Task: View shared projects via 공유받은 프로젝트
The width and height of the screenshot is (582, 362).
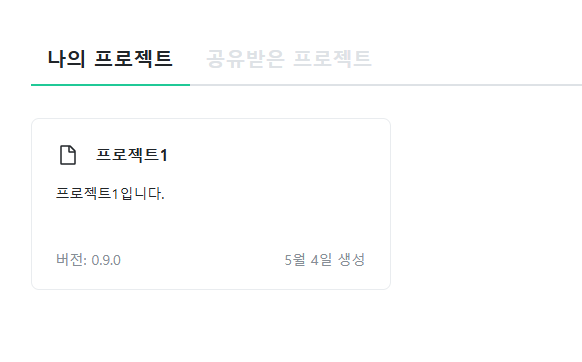Action: pos(289,59)
